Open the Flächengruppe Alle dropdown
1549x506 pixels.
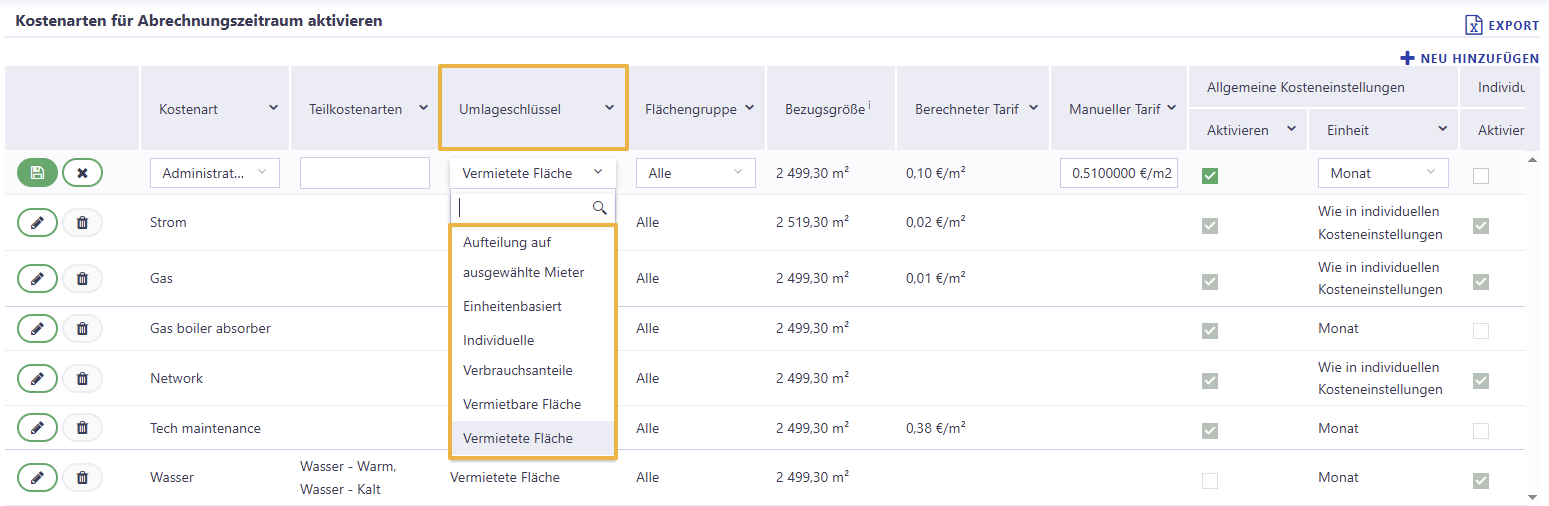click(x=696, y=173)
